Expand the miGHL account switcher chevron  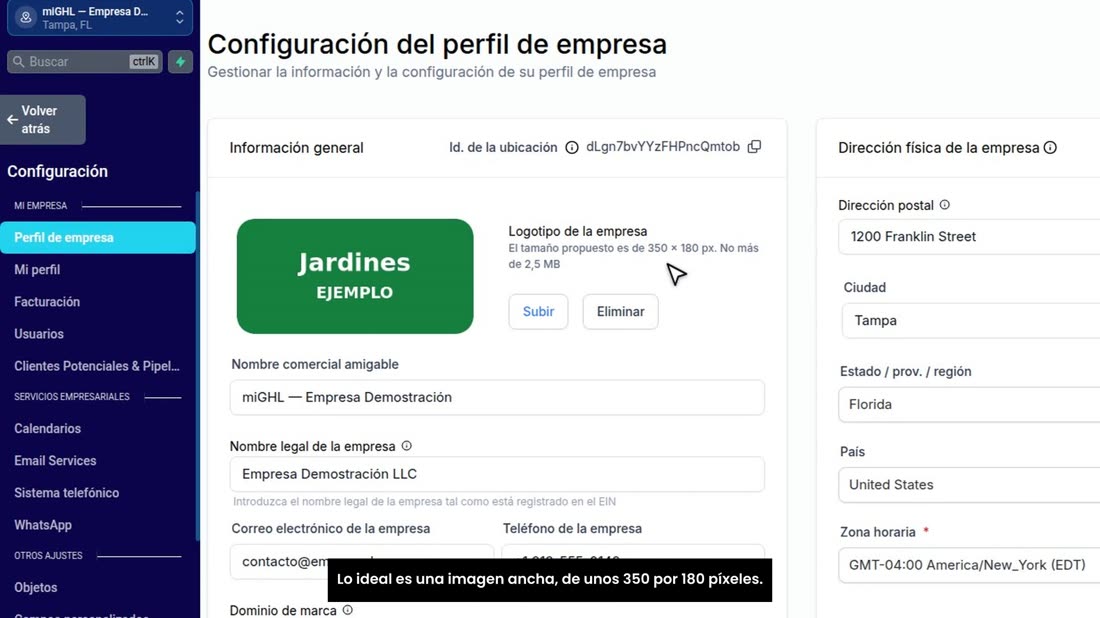(180, 18)
